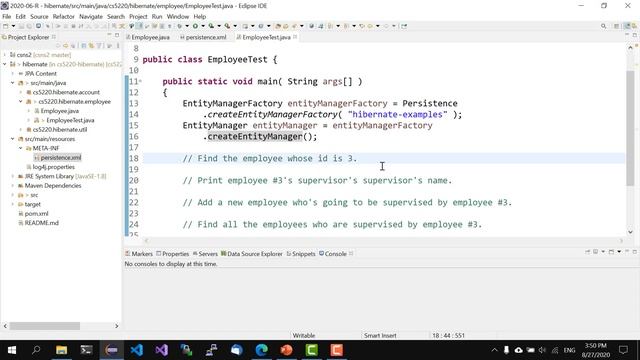Viewport: 640px width, 360px height.
Task: Click the Windows Start button
Action: coord(12,350)
